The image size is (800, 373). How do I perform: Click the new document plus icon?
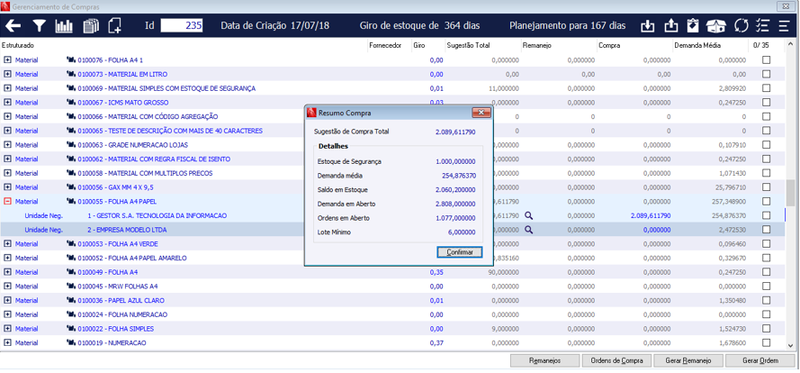[115, 26]
